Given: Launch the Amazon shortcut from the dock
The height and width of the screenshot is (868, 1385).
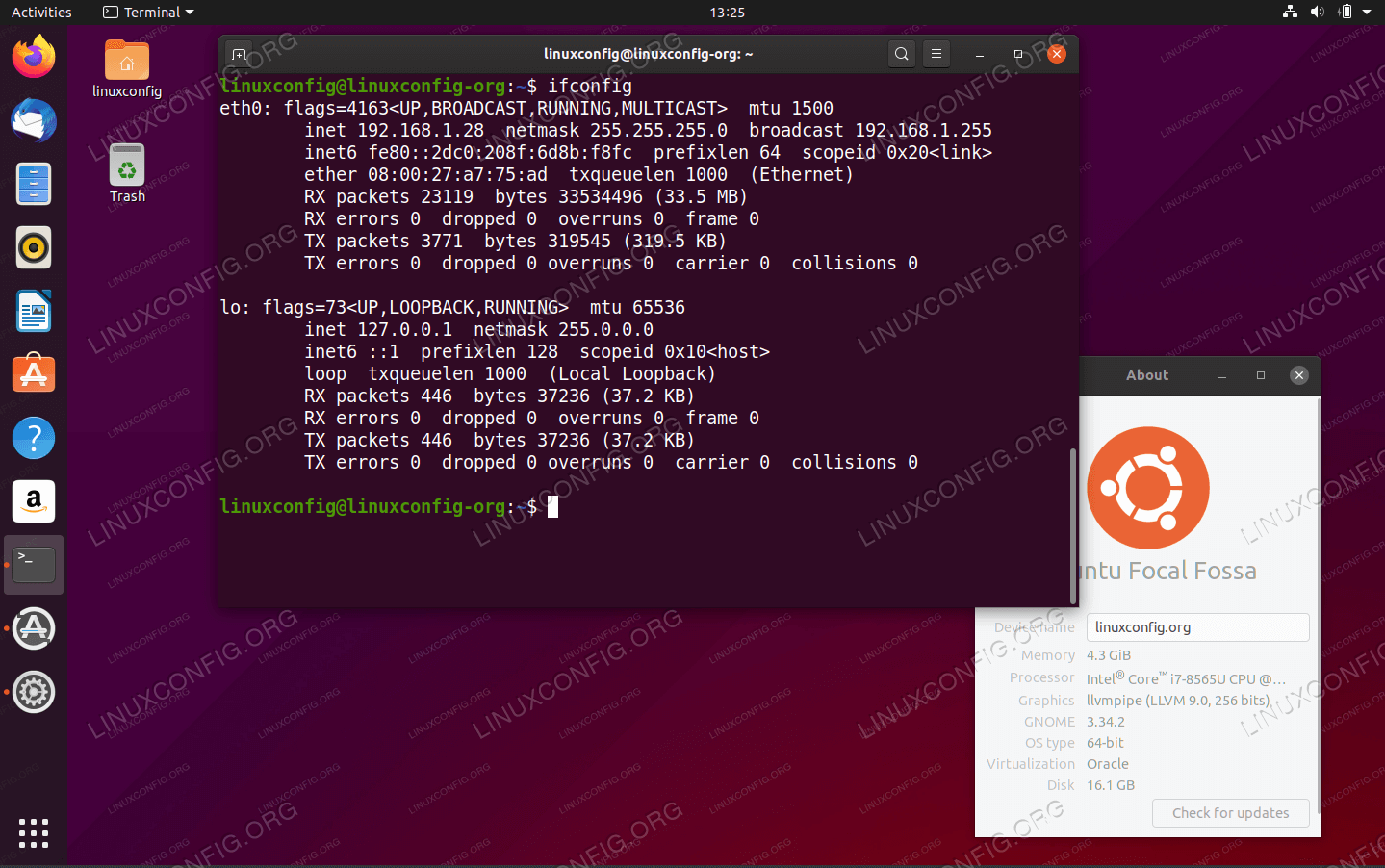Looking at the screenshot, I should [x=33, y=500].
